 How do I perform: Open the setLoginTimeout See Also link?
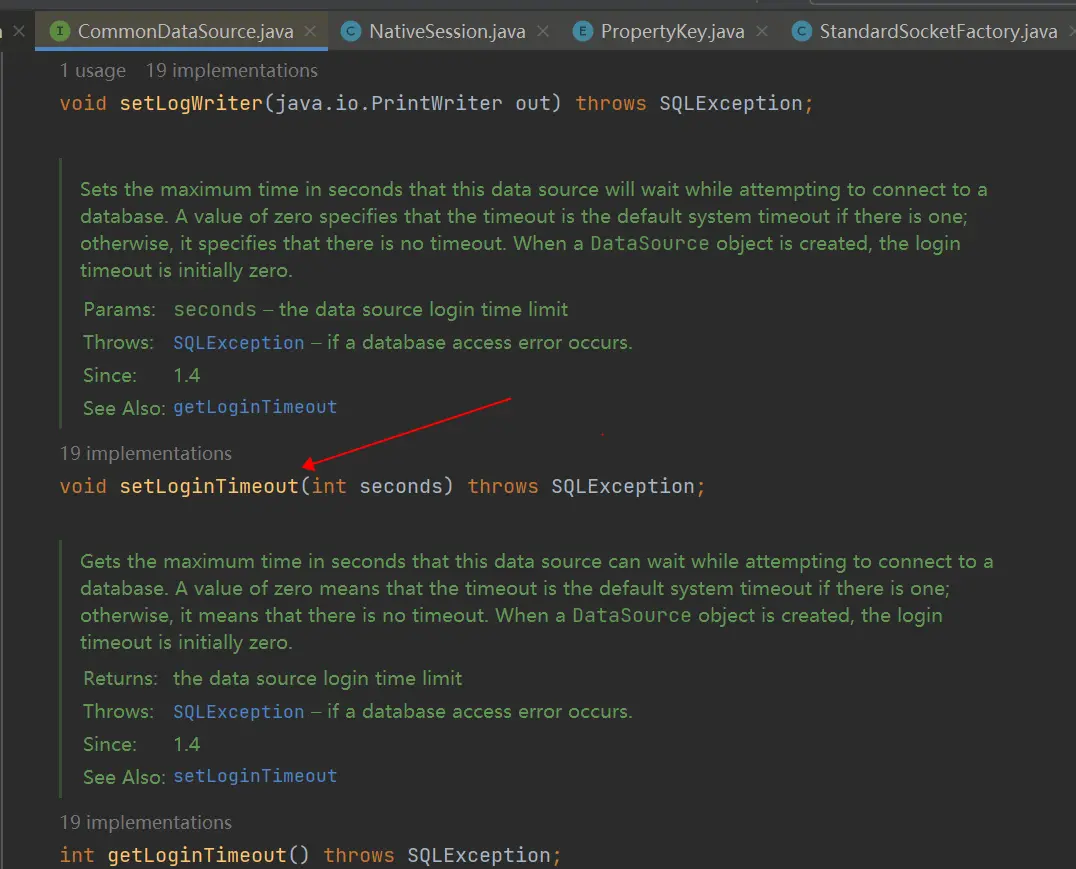(x=255, y=776)
